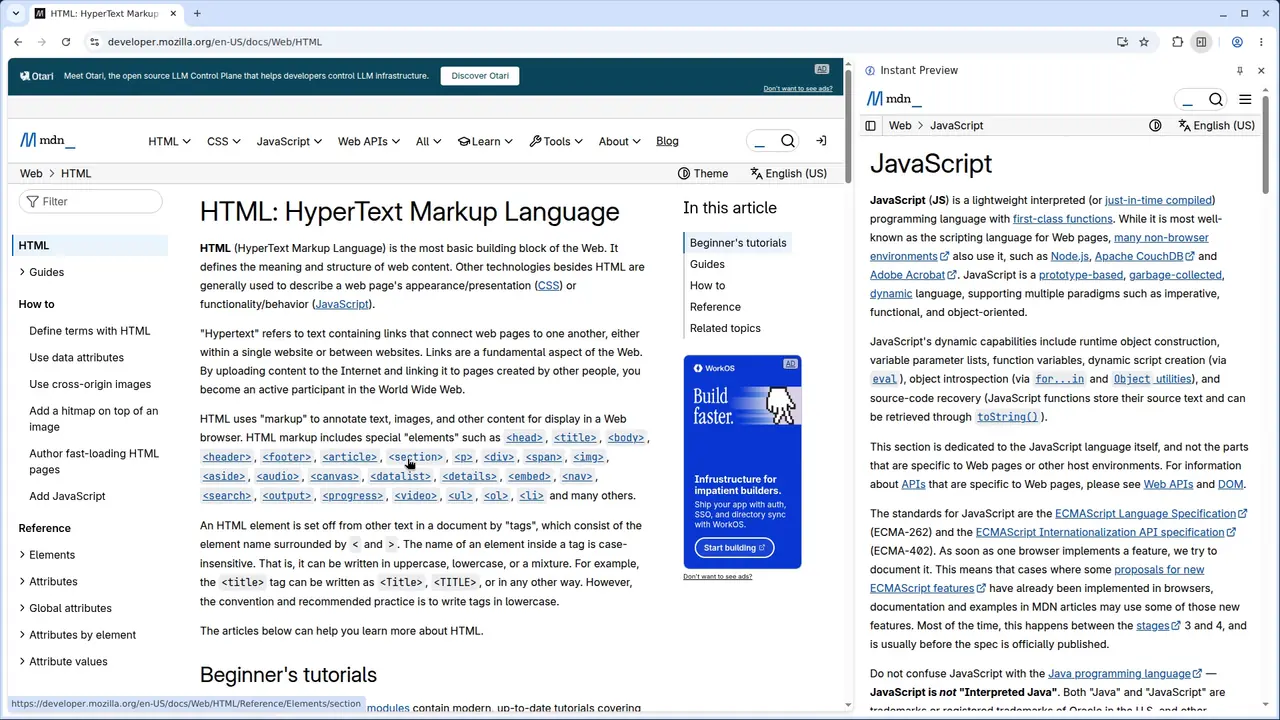Open the All navigation menu
The image size is (1280, 720).
click(428, 141)
